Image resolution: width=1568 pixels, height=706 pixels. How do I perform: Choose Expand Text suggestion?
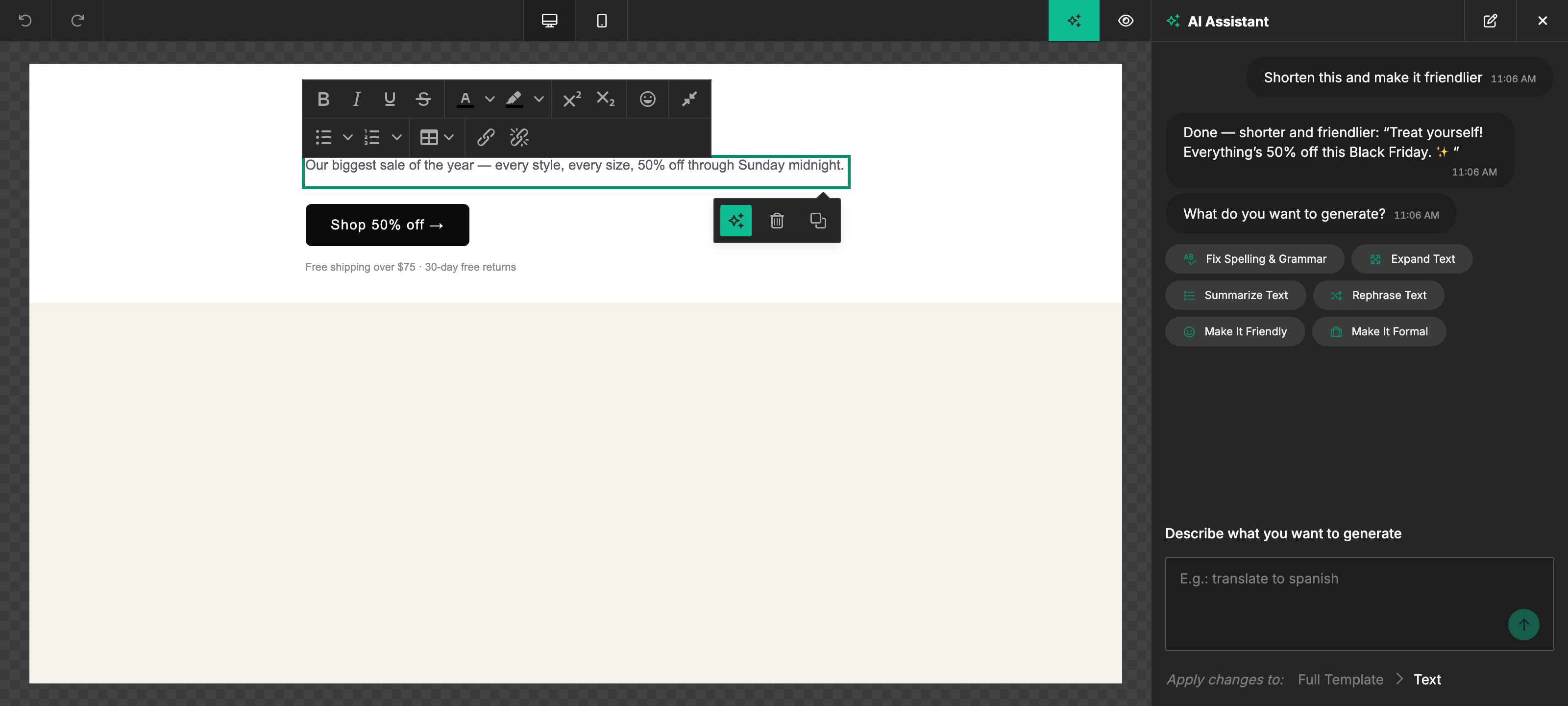click(x=1412, y=259)
